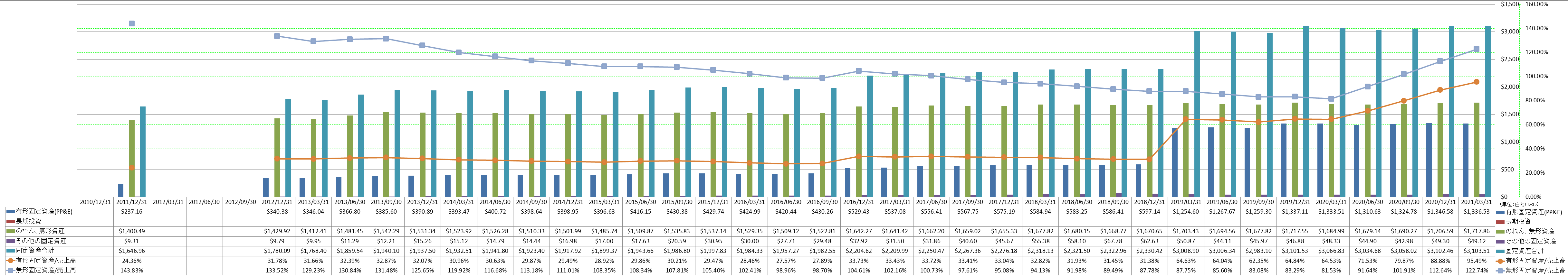Select the $17.00 cell under 2015/03/31
Viewport: 1568px width, 276px height.
(604, 241)
